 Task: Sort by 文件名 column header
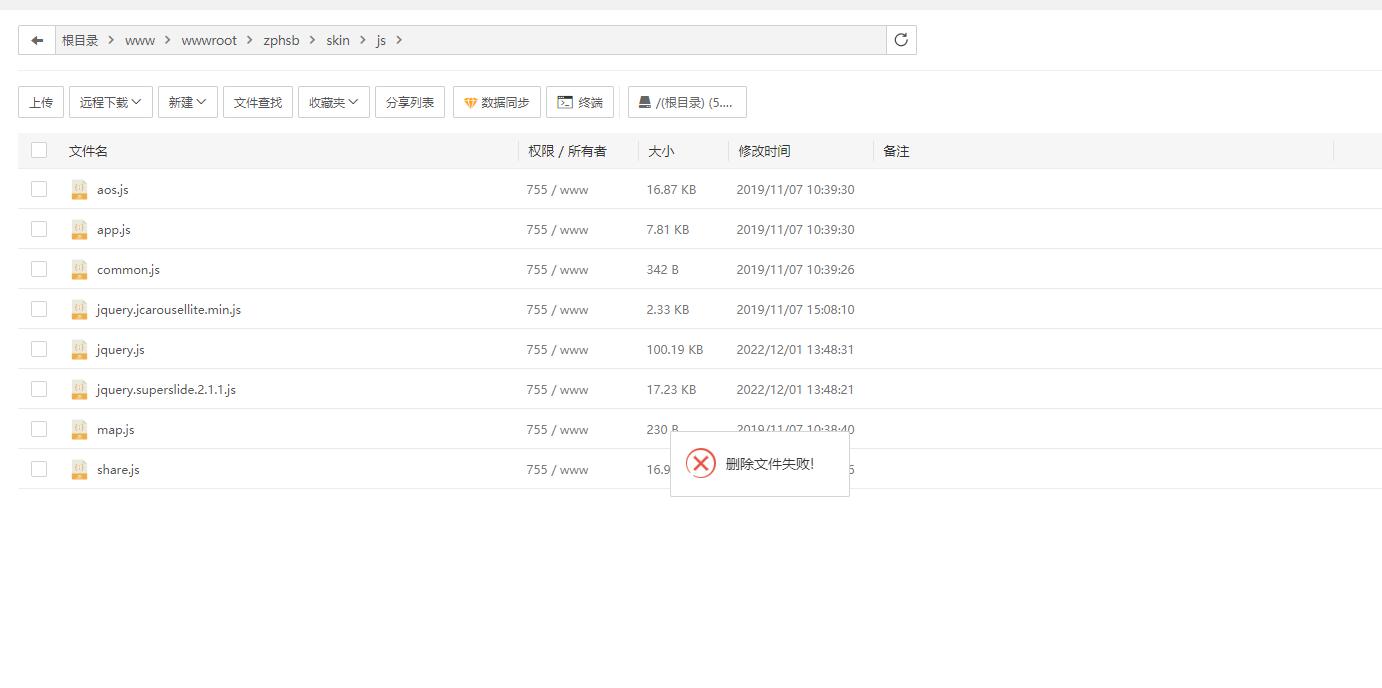point(88,151)
